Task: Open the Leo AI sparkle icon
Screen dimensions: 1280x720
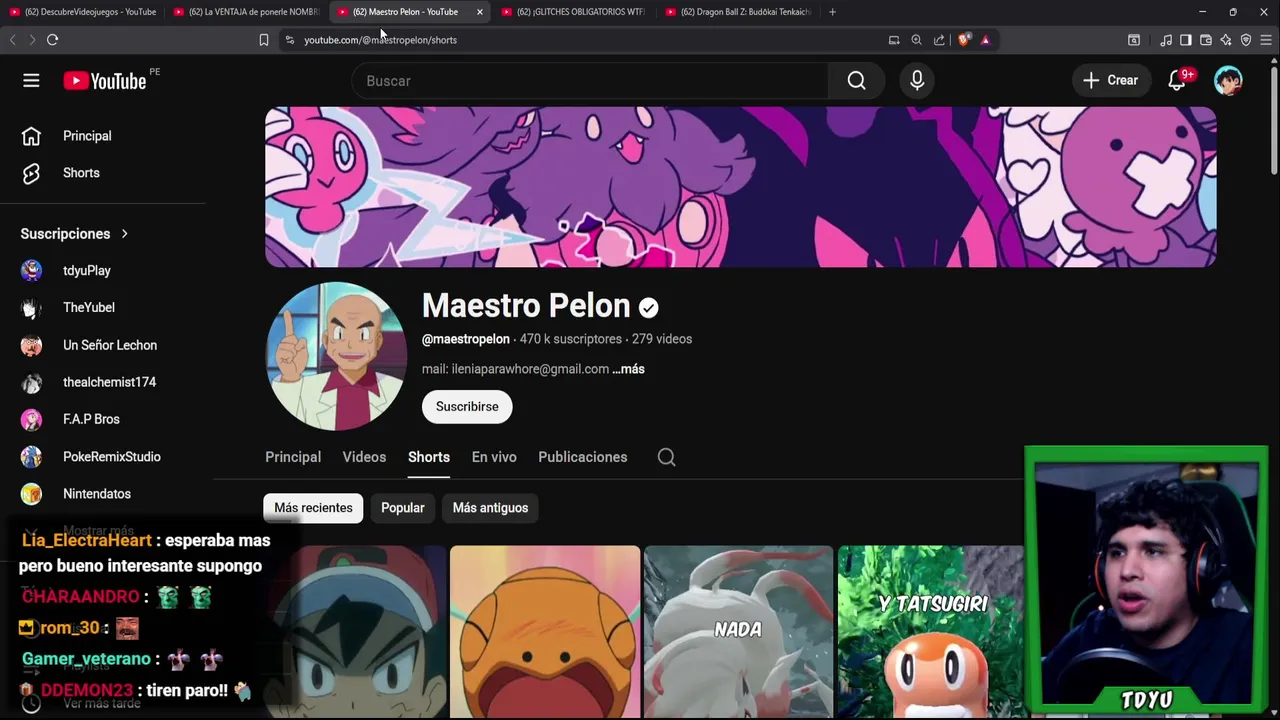Action: pos(1226,40)
